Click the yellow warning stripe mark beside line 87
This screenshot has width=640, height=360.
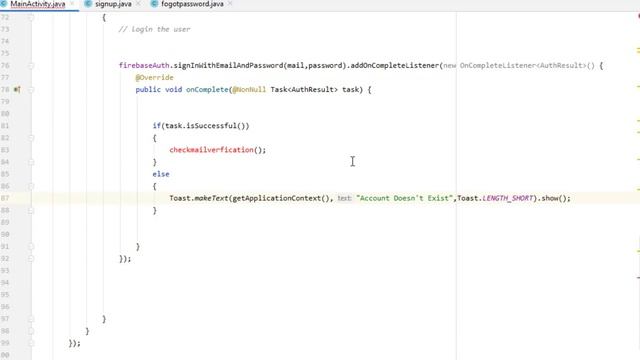(x=638, y=190)
